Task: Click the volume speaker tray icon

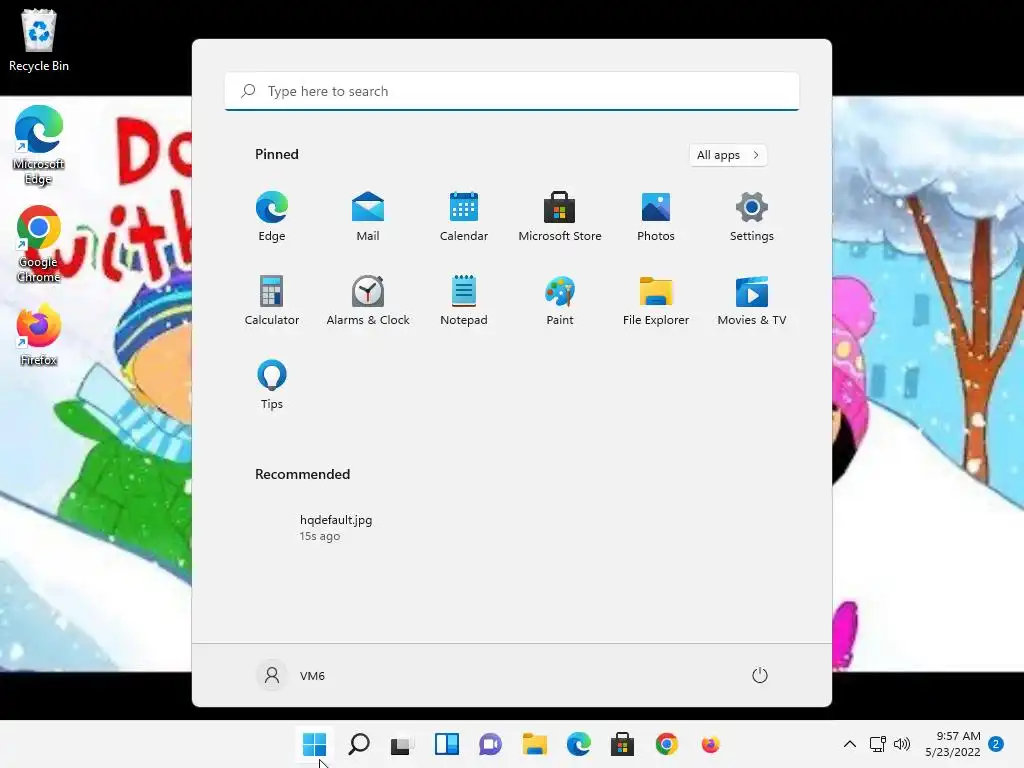Action: [x=902, y=744]
